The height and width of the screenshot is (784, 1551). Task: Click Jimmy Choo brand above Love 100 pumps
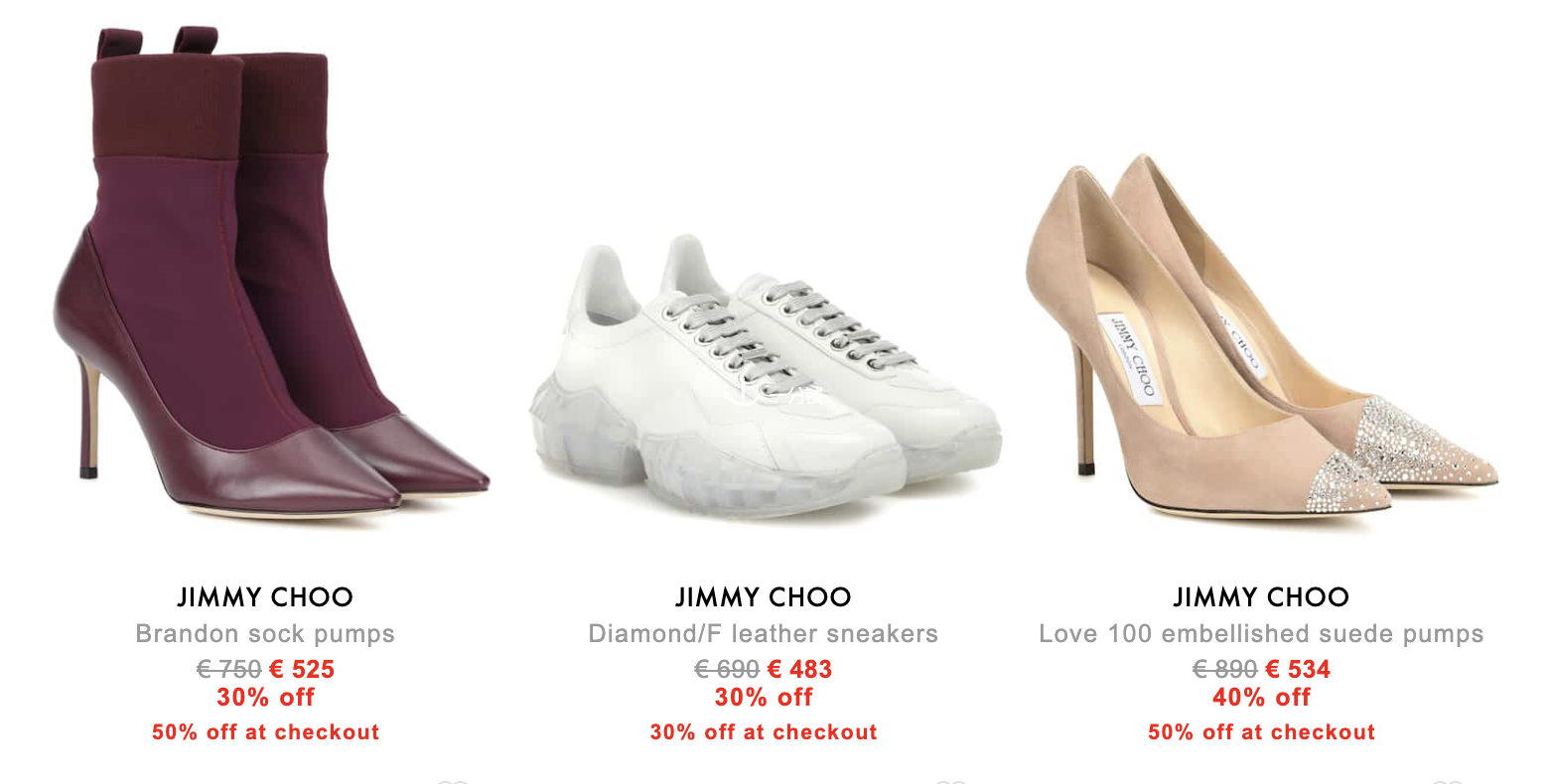click(x=1261, y=597)
